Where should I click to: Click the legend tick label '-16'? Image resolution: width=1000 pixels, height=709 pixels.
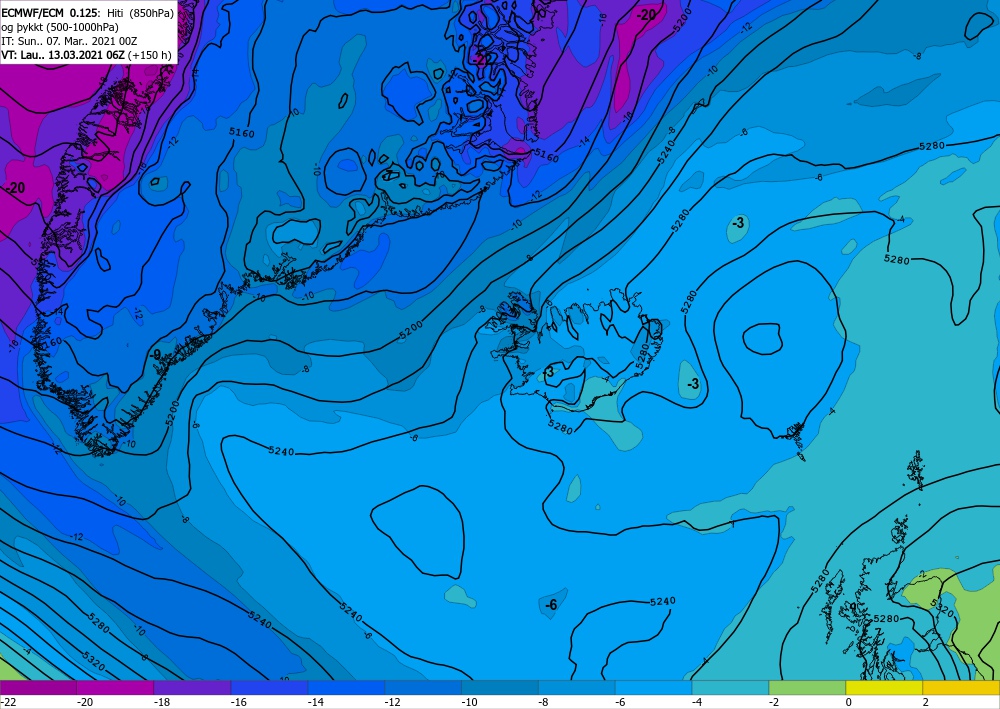tap(239, 702)
